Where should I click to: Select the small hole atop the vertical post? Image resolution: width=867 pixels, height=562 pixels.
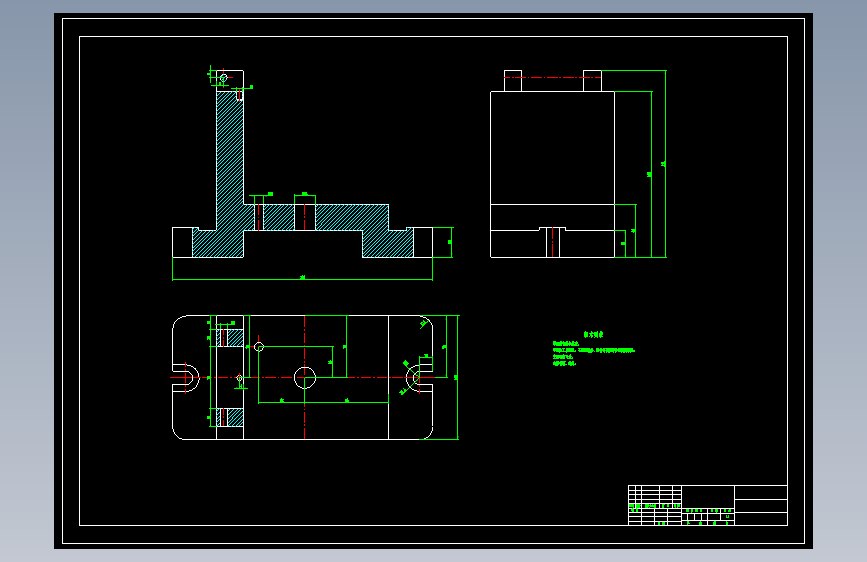223,78
